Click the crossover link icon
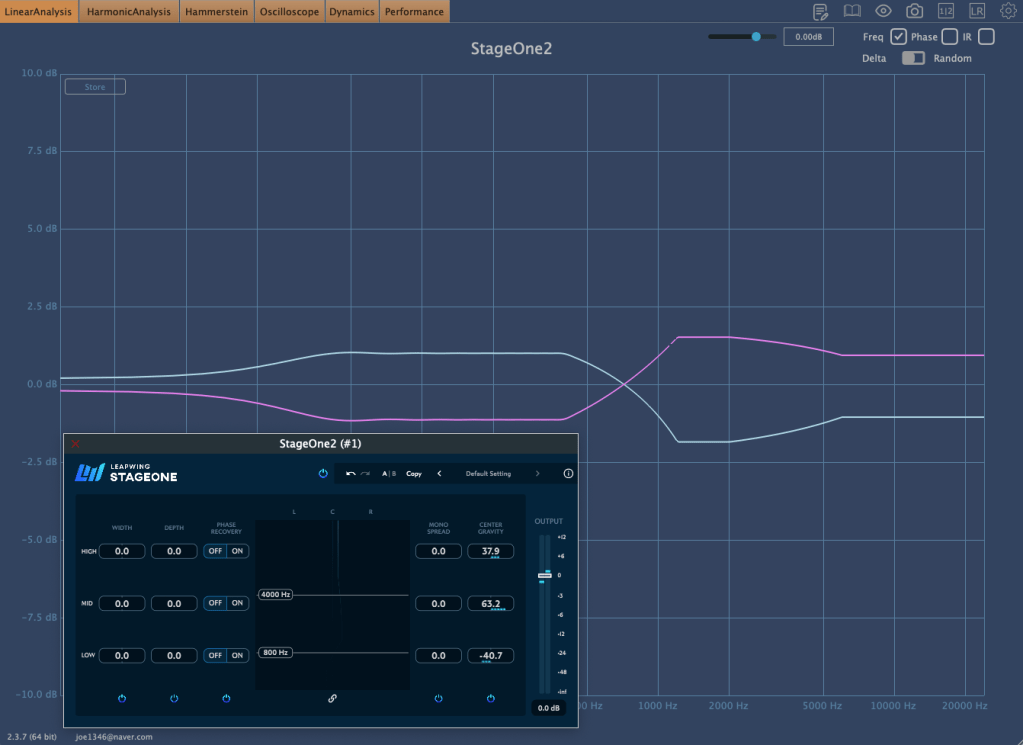The width and height of the screenshot is (1023, 745). 332,698
